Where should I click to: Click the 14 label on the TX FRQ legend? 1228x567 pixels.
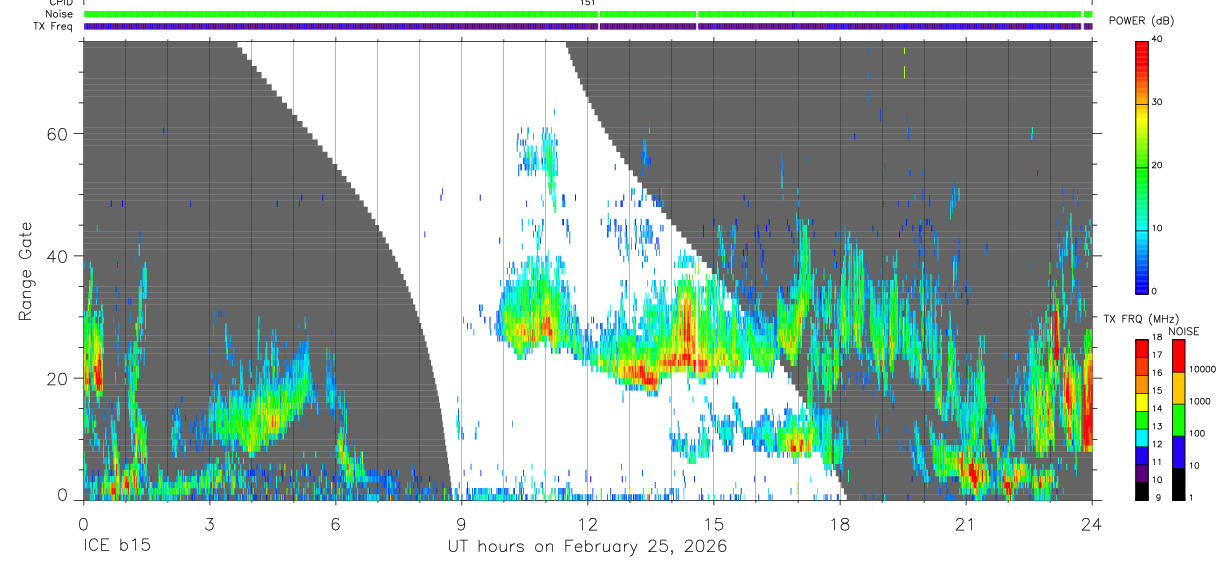(x=1158, y=408)
